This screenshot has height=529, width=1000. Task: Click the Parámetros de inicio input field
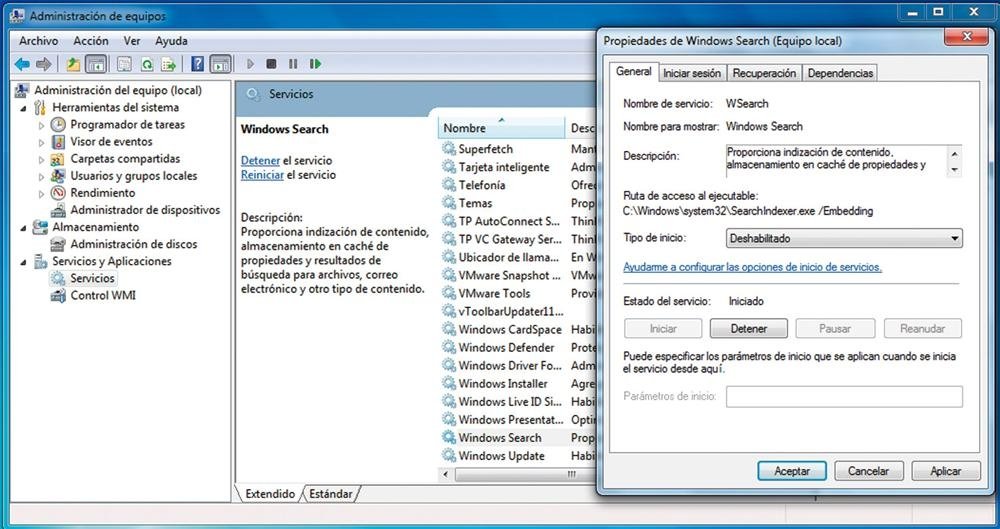pos(844,396)
